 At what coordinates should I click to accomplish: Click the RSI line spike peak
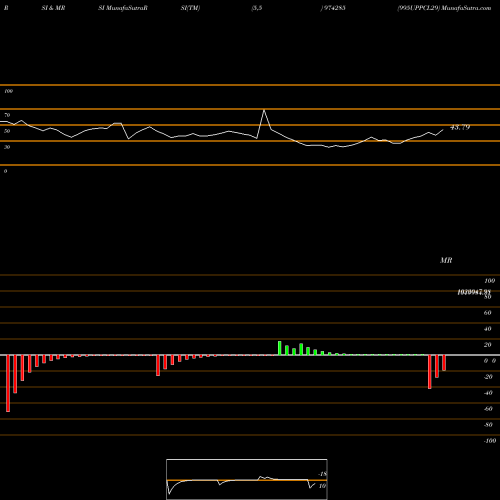[x=264, y=110]
